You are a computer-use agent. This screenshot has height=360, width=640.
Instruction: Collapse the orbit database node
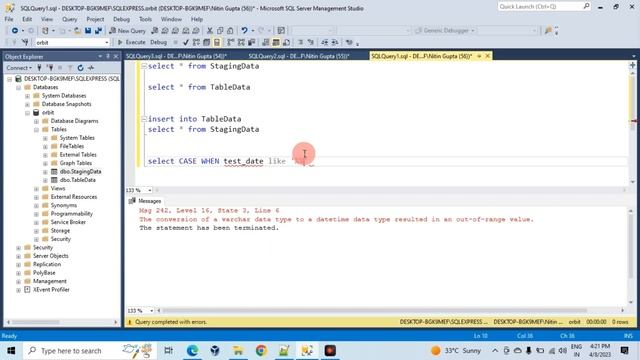[27, 113]
